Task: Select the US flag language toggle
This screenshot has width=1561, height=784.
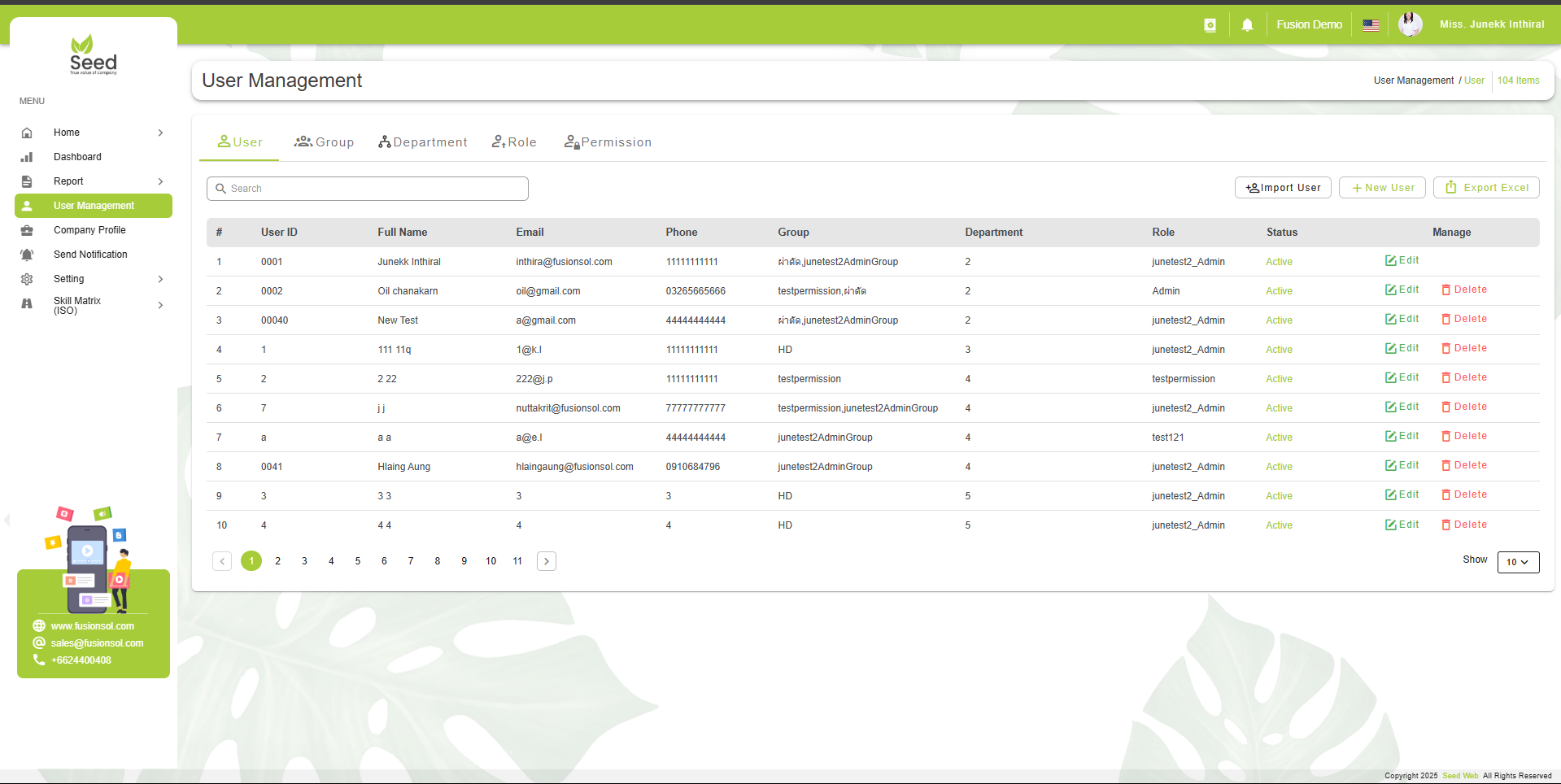Action: pos(1370,24)
